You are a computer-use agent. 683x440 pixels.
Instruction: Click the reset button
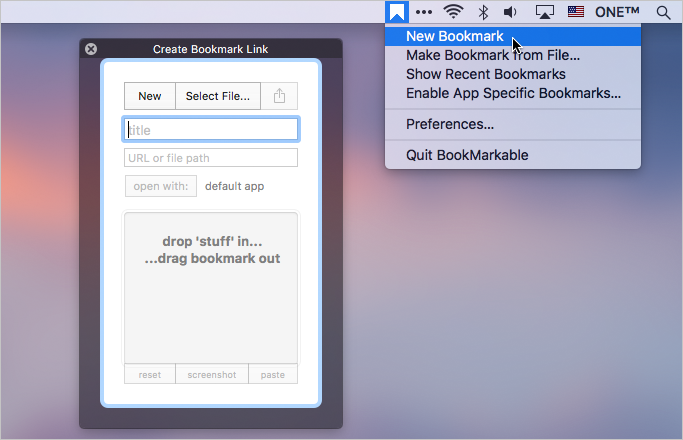[150, 374]
